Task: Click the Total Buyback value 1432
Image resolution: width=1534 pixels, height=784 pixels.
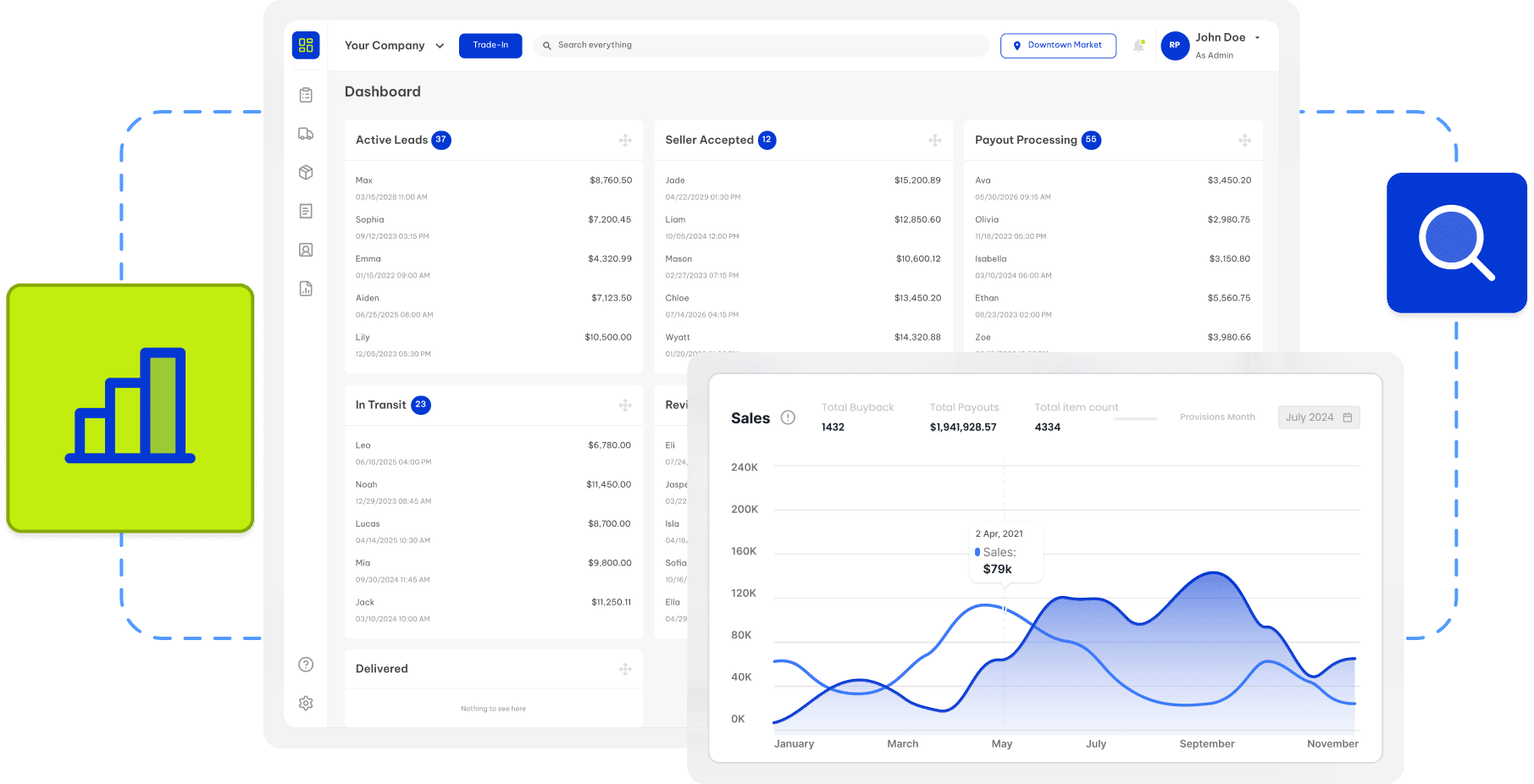Action: coord(833,428)
